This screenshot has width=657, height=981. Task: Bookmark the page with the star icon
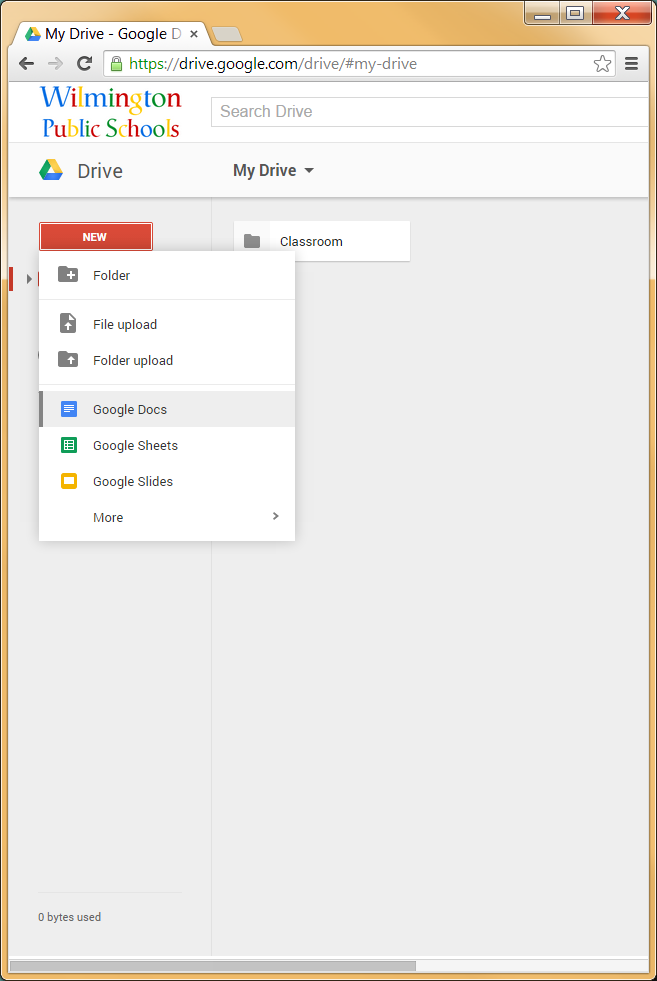(x=602, y=63)
